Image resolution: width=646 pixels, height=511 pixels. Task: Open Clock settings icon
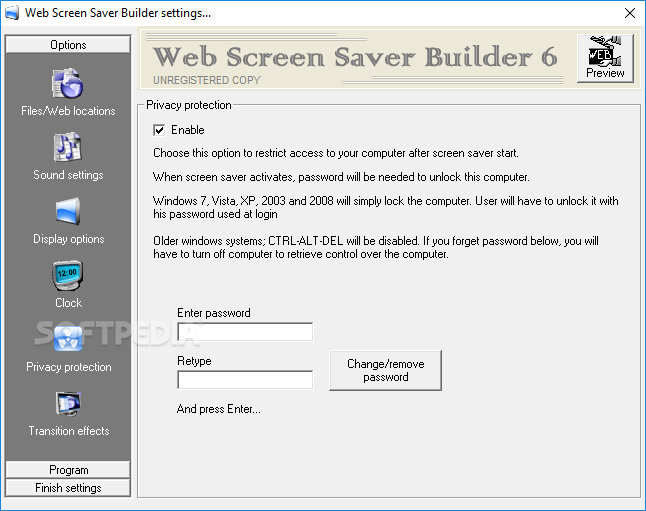[68, 275]
